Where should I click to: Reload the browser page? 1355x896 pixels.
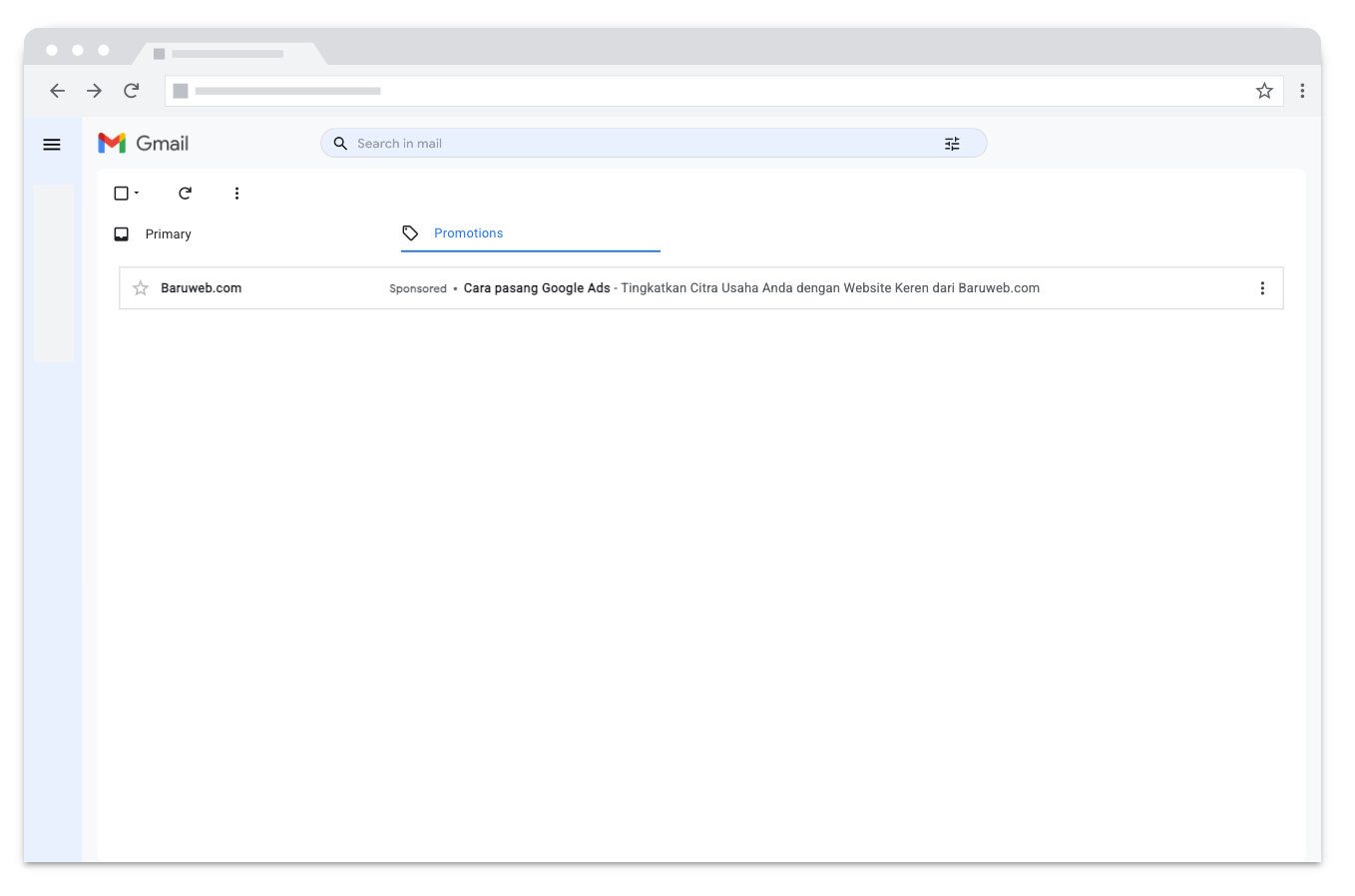pyautogui.click(x=131, y=91)
